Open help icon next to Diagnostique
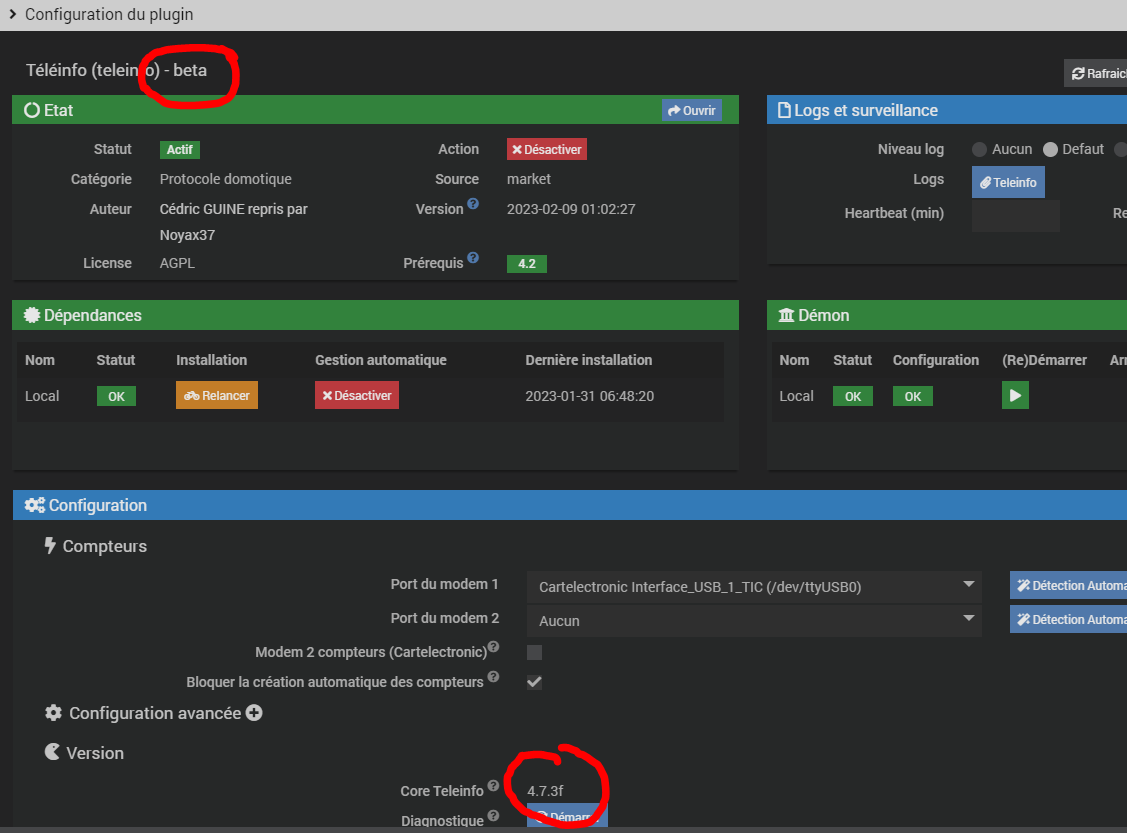 click(x=493, y=815)
